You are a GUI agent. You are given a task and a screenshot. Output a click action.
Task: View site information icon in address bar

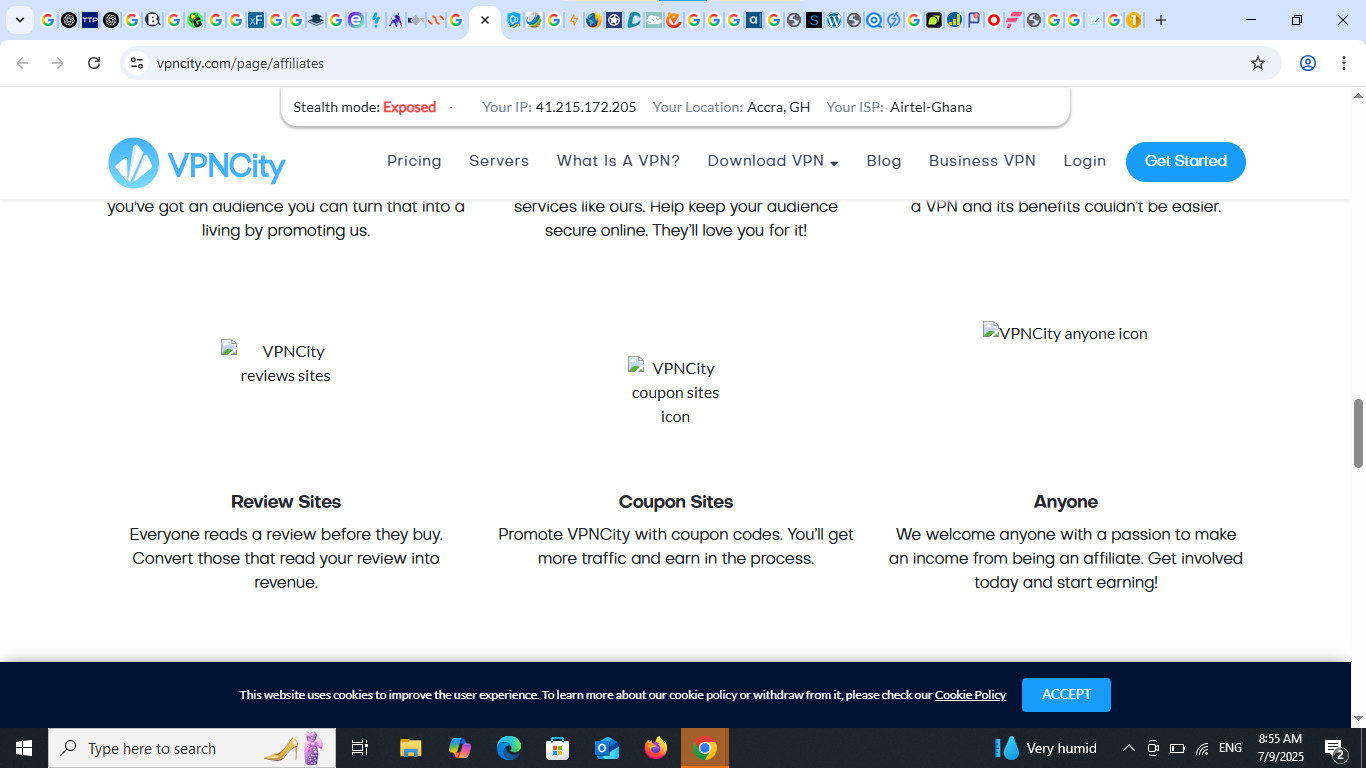click(x=137, y=63)
